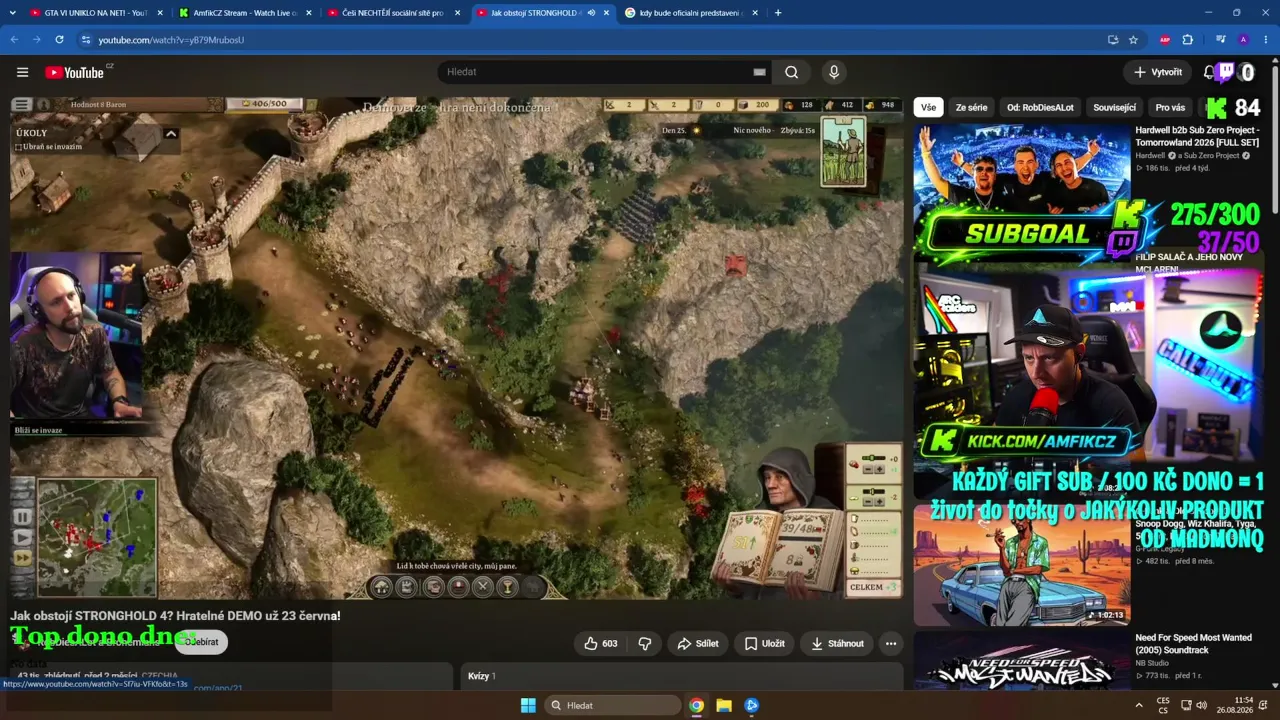Open the Chrome extensions puzzle icon
Screen dimensions: 1280x720
[x=1188, y=40]
